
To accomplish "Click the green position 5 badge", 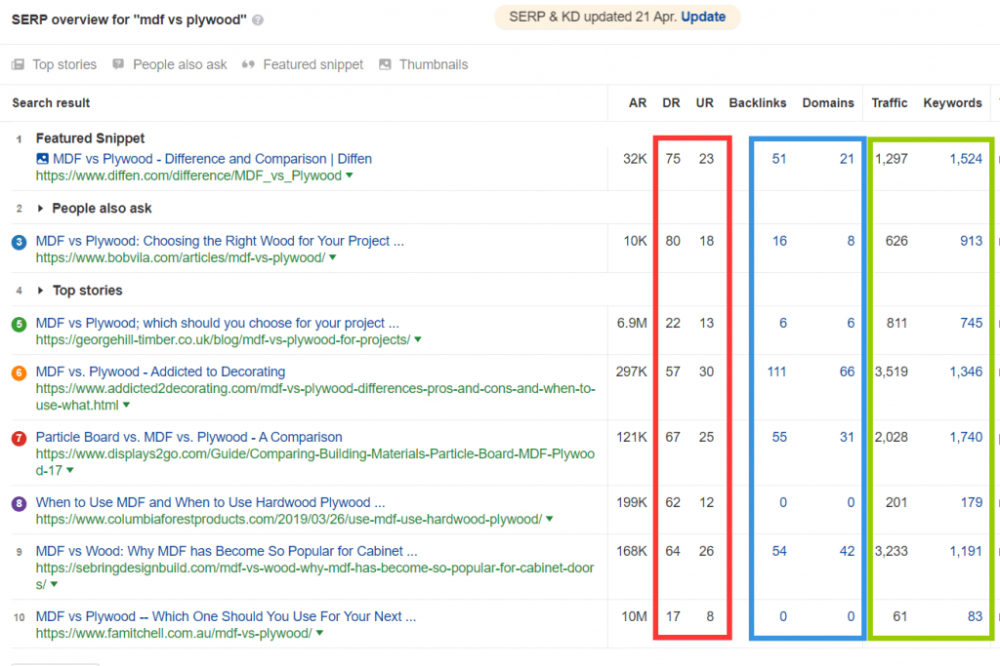I will (19, 324).
